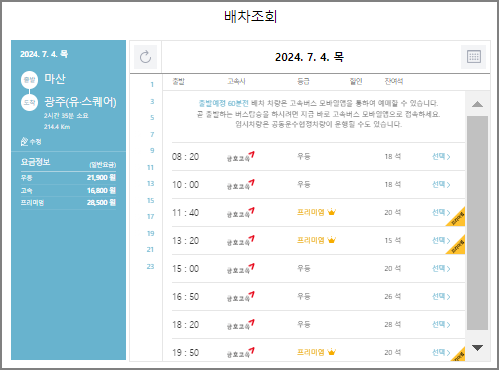Click the 잔여석 column header
Screen dimensions: 499x370
coord(394,81)
